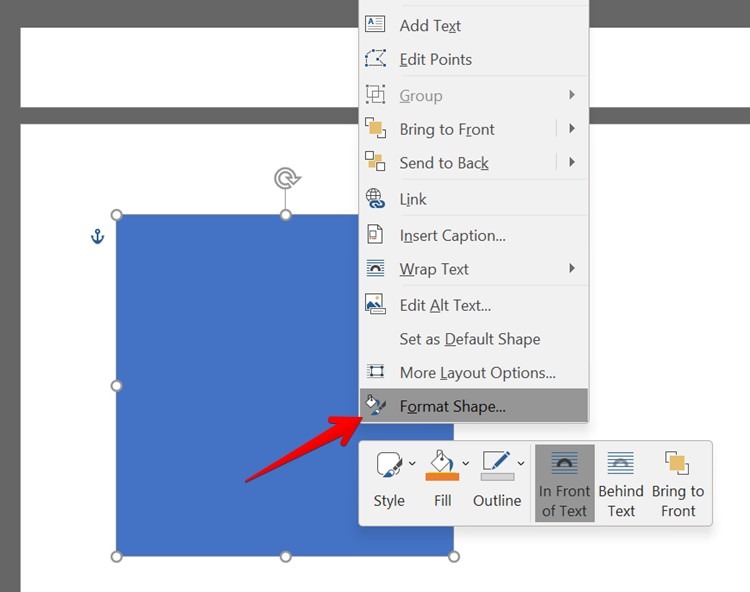Click the shape's rotation handle
This screenshot has height=592, width=750.
point(287,178)
